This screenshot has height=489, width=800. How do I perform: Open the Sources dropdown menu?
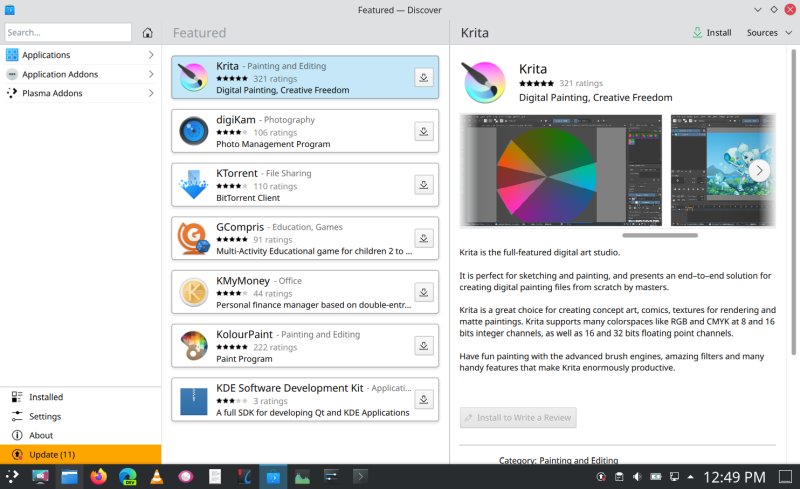point(767,33)
